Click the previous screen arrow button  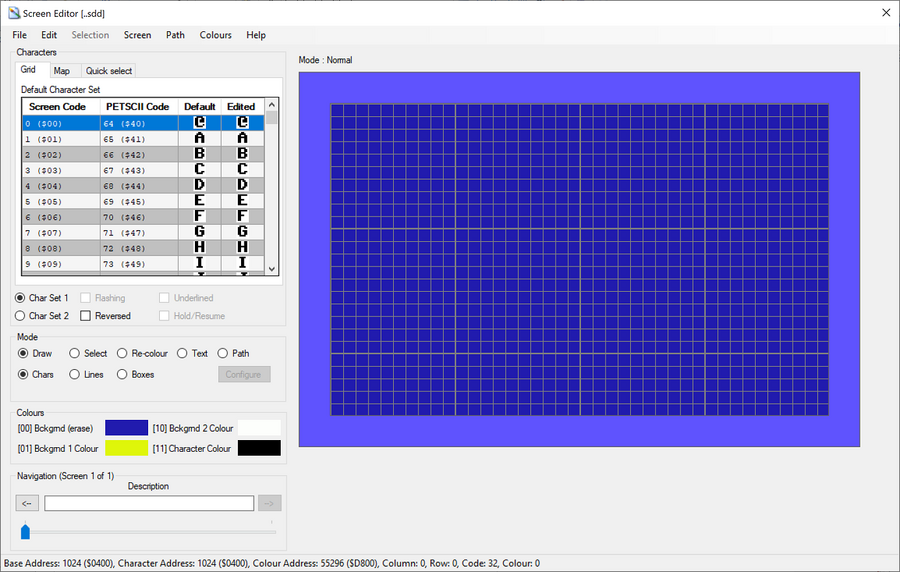coord(29,503)
